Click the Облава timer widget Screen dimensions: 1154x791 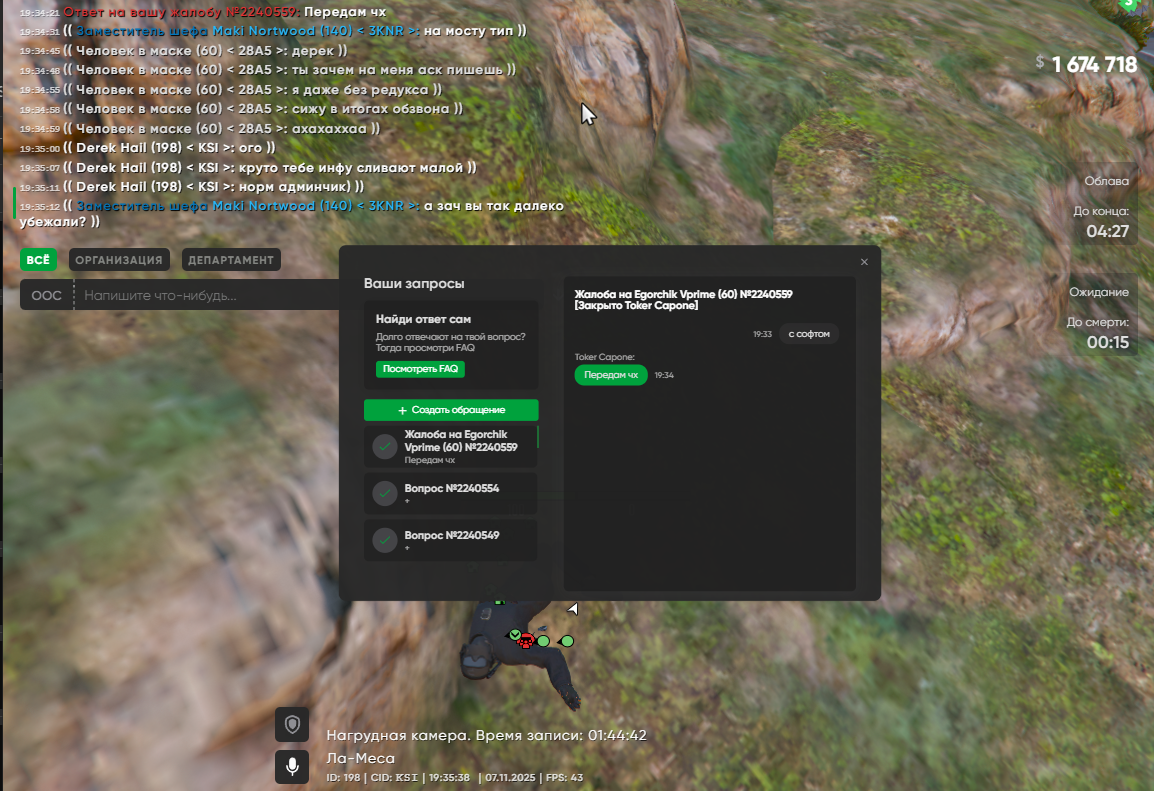point(1106,206)
